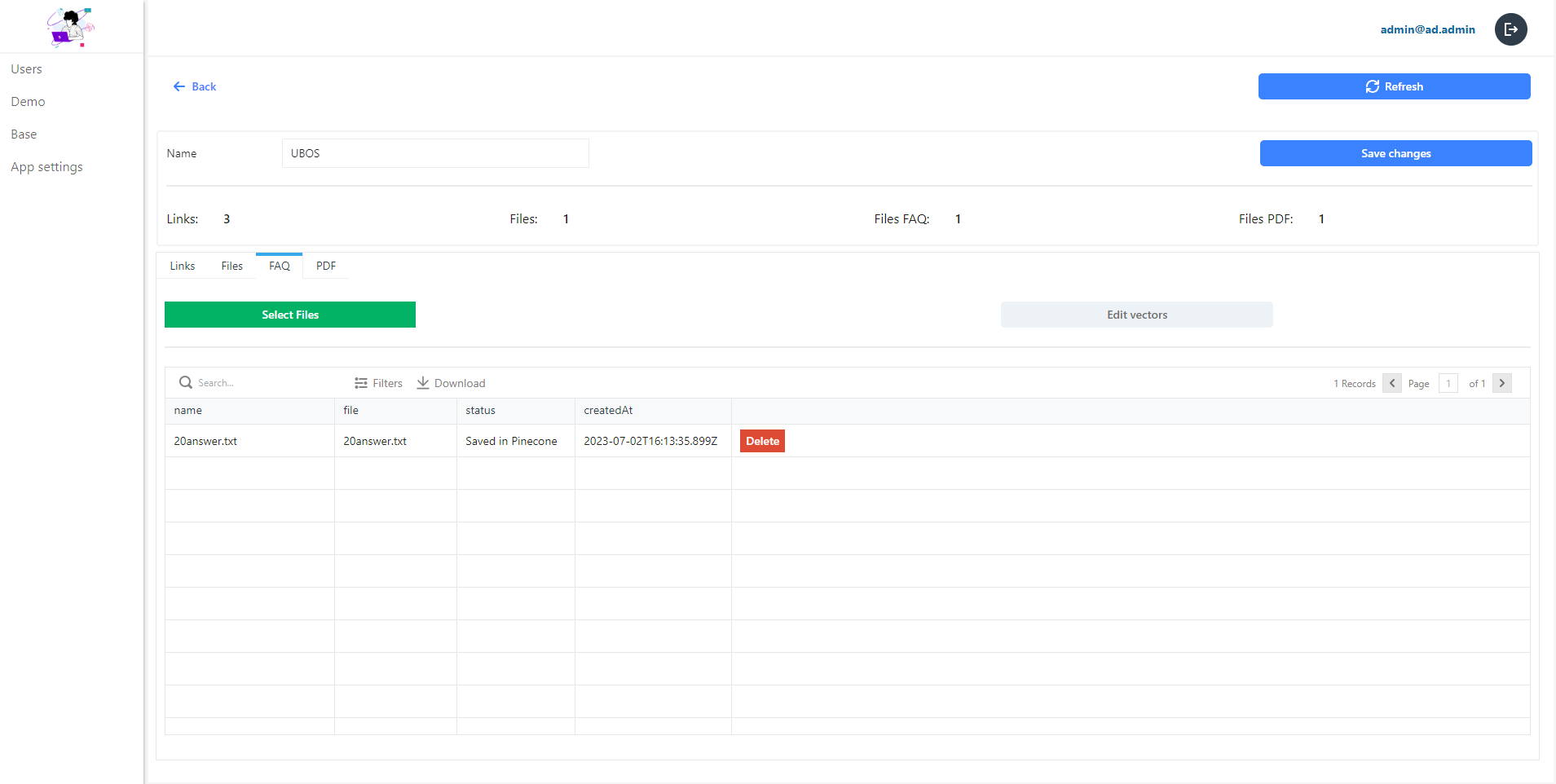This screenshot has width=1556, height=784.
Task: Open App settings from the sidebar
Action: [x=46, y=166]
